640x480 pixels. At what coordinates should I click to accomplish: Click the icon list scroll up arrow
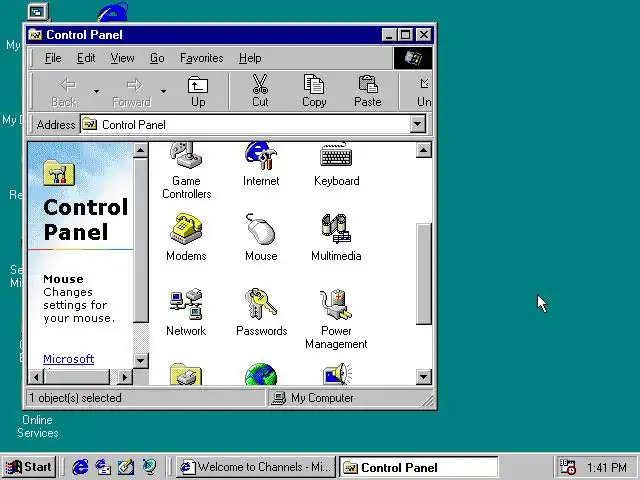coord(424,150)
